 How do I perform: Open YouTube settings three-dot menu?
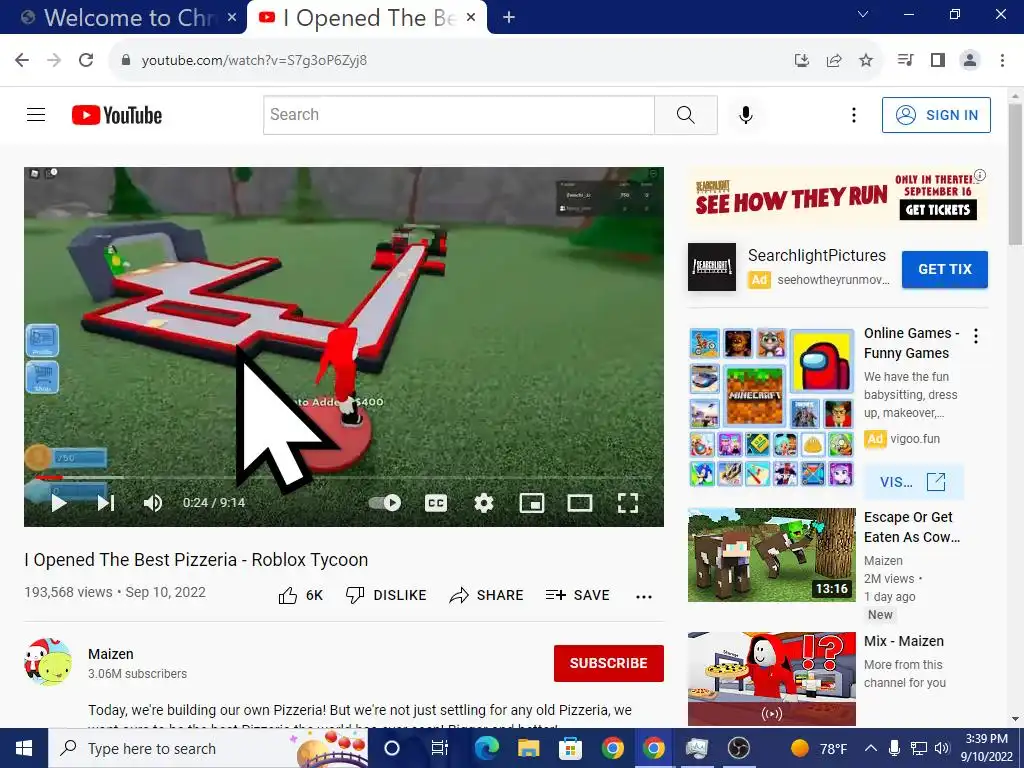coord(854,115)
